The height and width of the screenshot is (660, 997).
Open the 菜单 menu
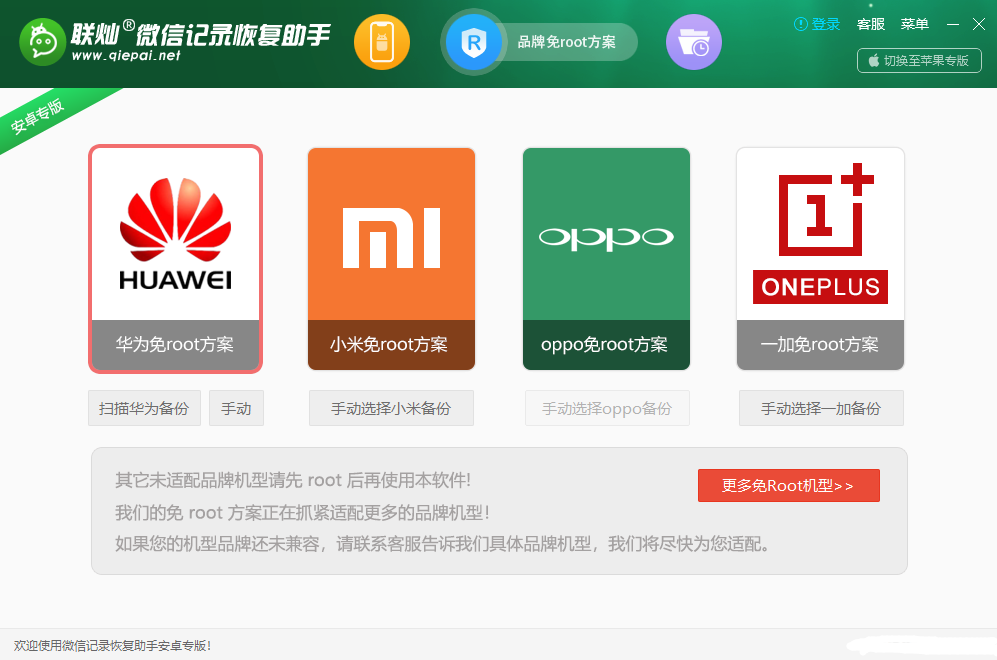point(914,24)
